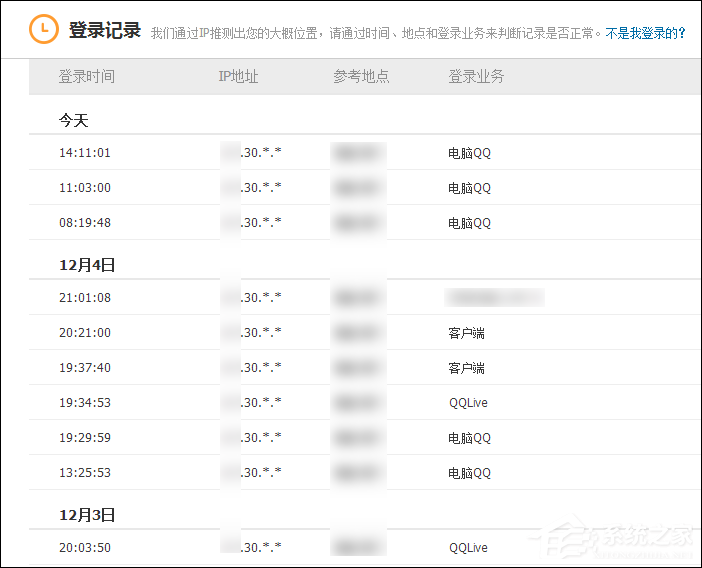Click the IP地址 column header
This screenshot has width=702, height=568.
[238, 76]
